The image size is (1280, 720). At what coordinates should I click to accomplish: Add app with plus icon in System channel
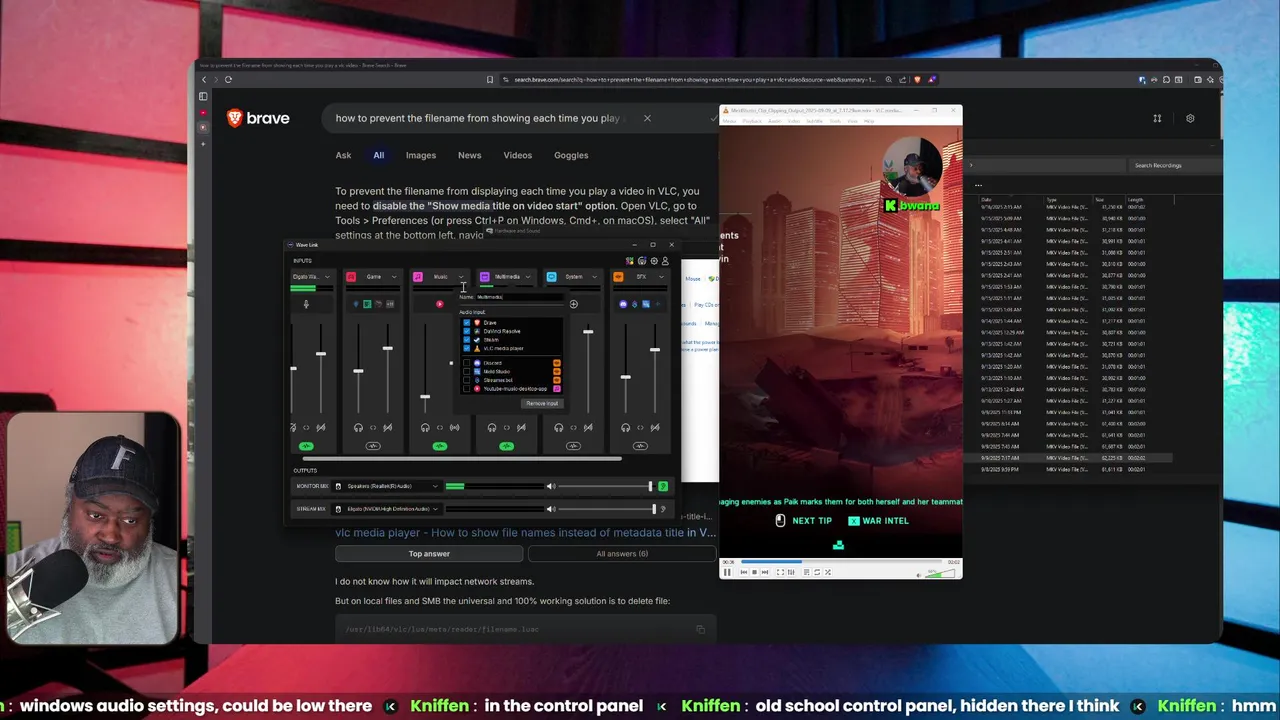tap(574, 304)
